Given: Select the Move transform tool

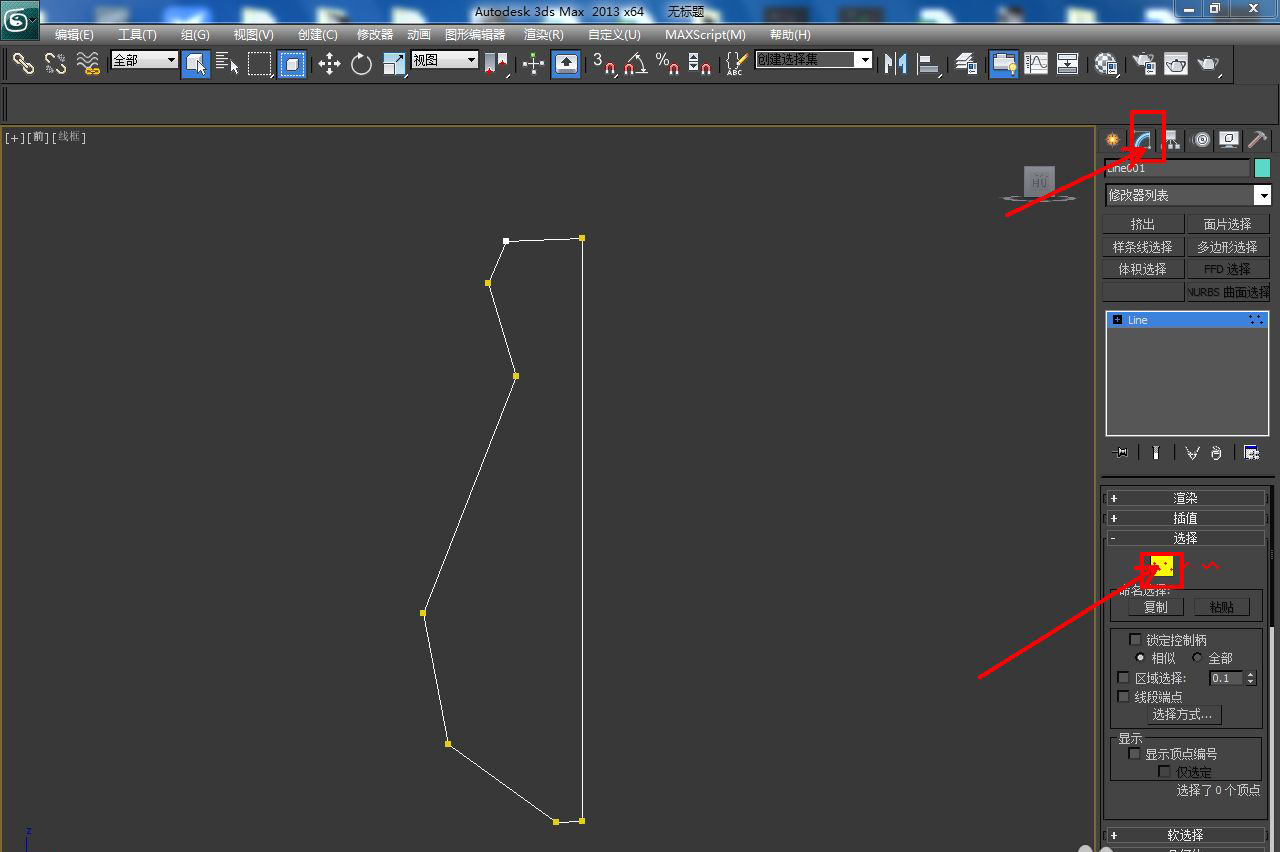Looking at the screenshot, I should (329, 64).
